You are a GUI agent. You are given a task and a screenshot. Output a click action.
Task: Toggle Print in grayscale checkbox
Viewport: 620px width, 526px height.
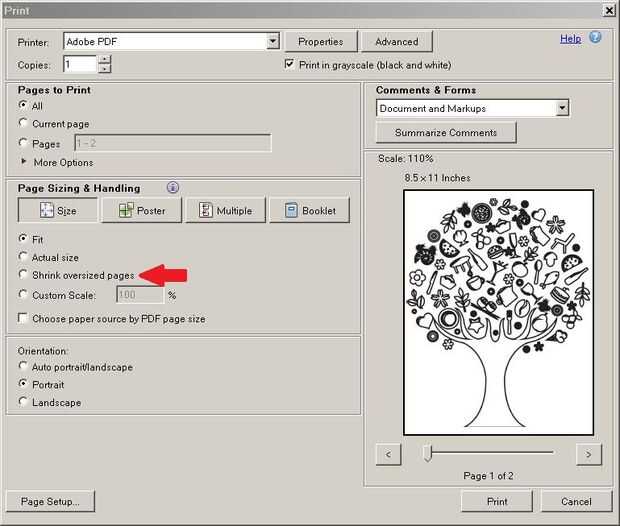[x=289, y=64]
